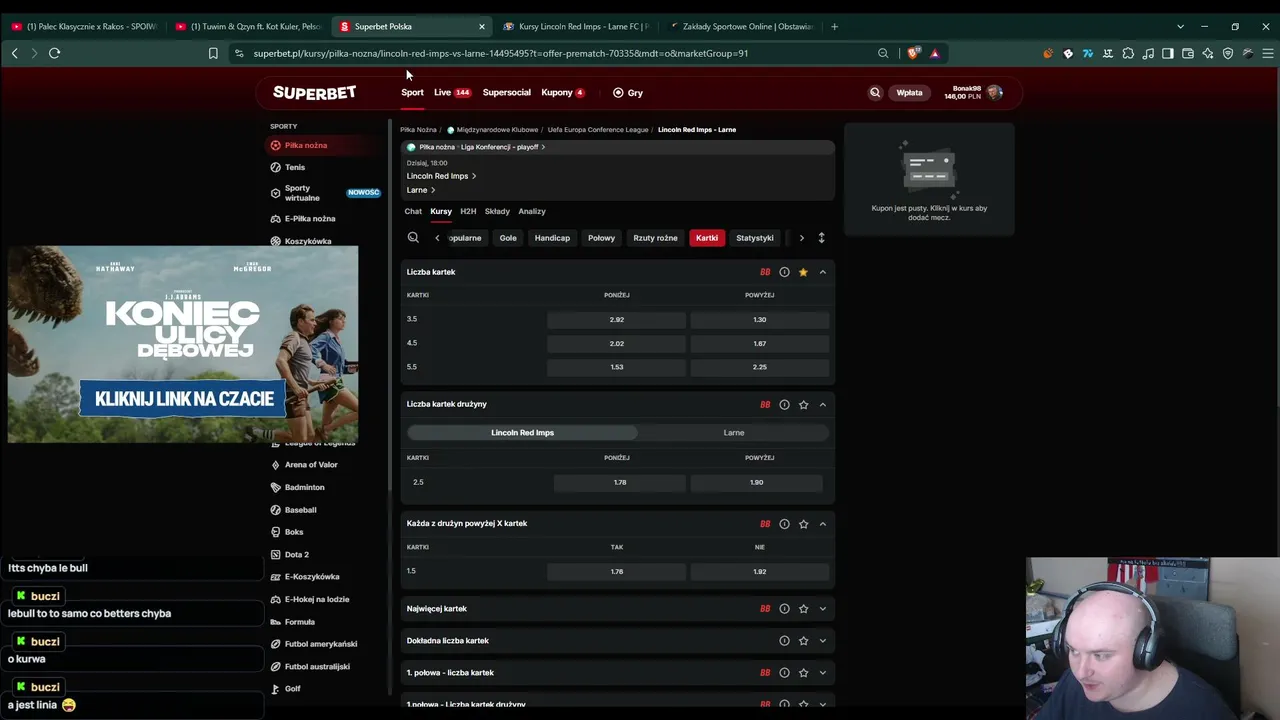The height and width of the screenshot is (720, 1280).
Task: Bet on Powyżej 5.5 kartek at 2.25
Action: (x=760, y=367)
